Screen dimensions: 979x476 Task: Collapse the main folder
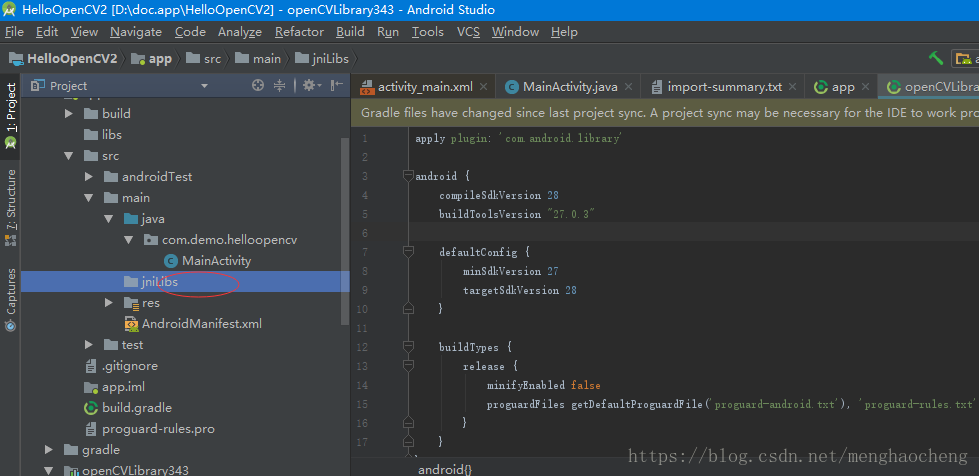tap(89, 198)
